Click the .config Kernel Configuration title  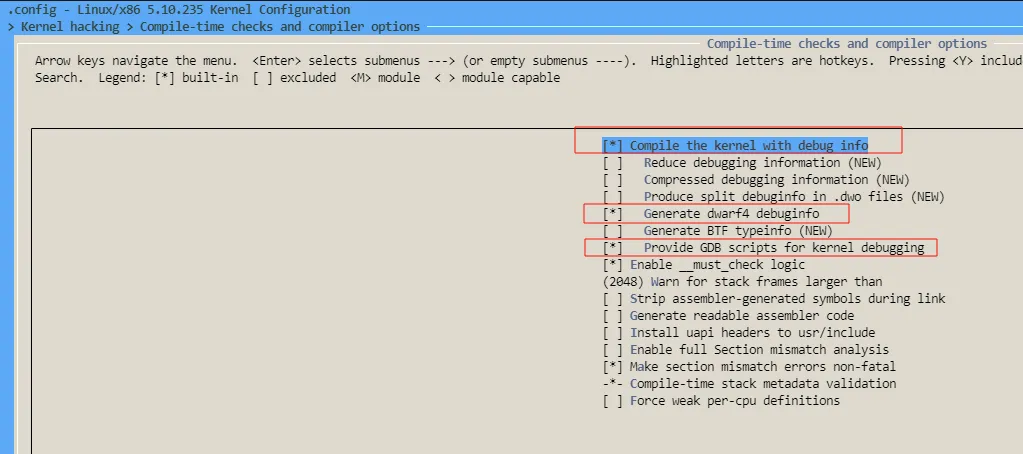[179, 10]
